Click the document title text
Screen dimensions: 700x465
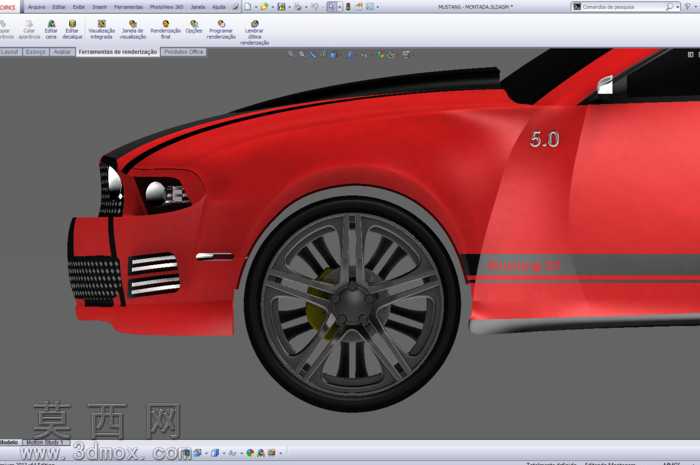coord(475,7)
